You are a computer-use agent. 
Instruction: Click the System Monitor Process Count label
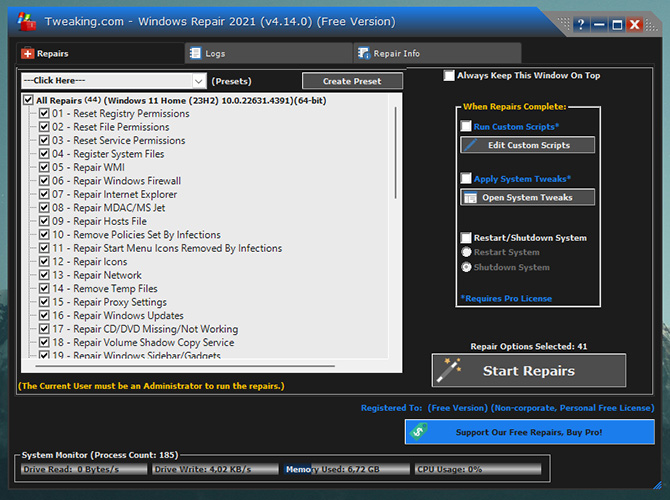[100, 455]
